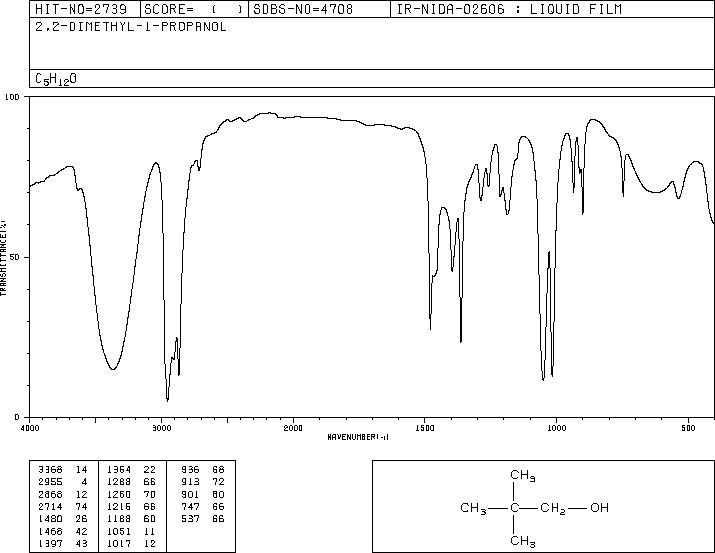Click peak table value 537
The image size is (715, 553).
(190, 519)
